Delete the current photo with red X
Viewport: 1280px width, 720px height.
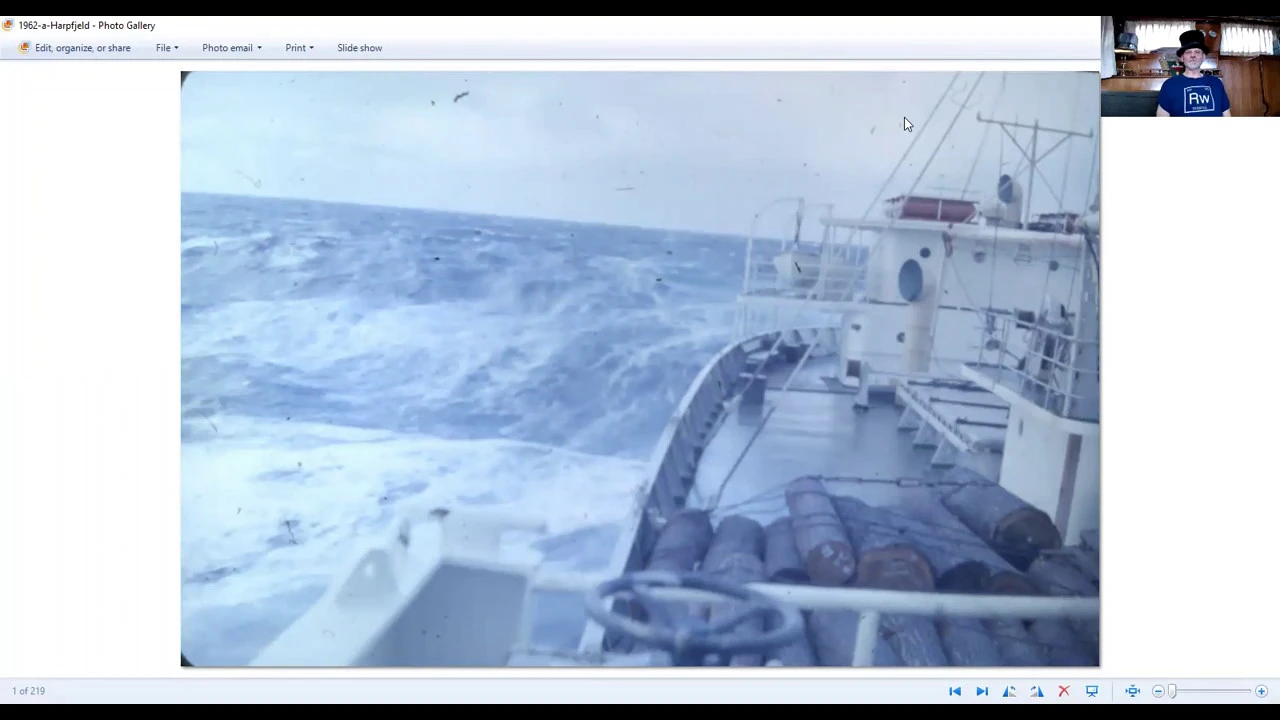pos(1064,691)
